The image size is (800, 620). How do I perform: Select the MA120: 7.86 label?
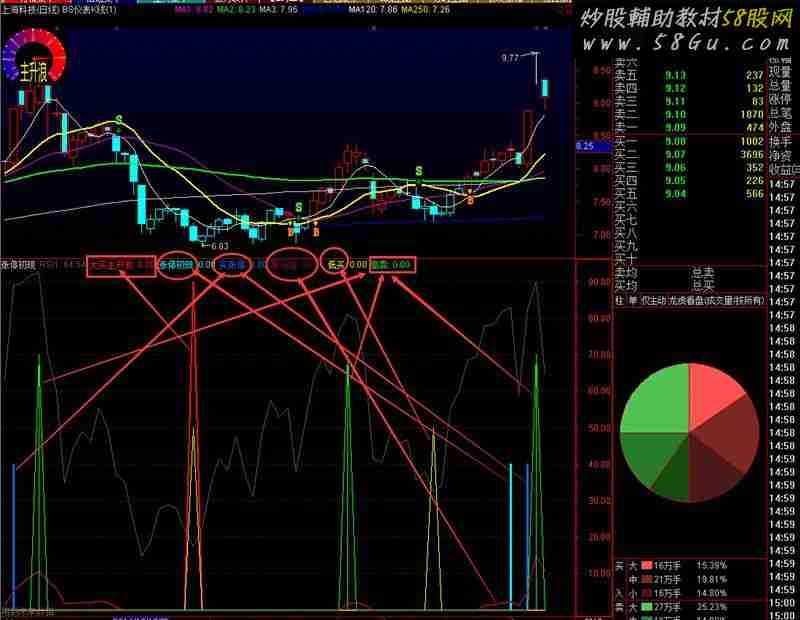(372, 10)
